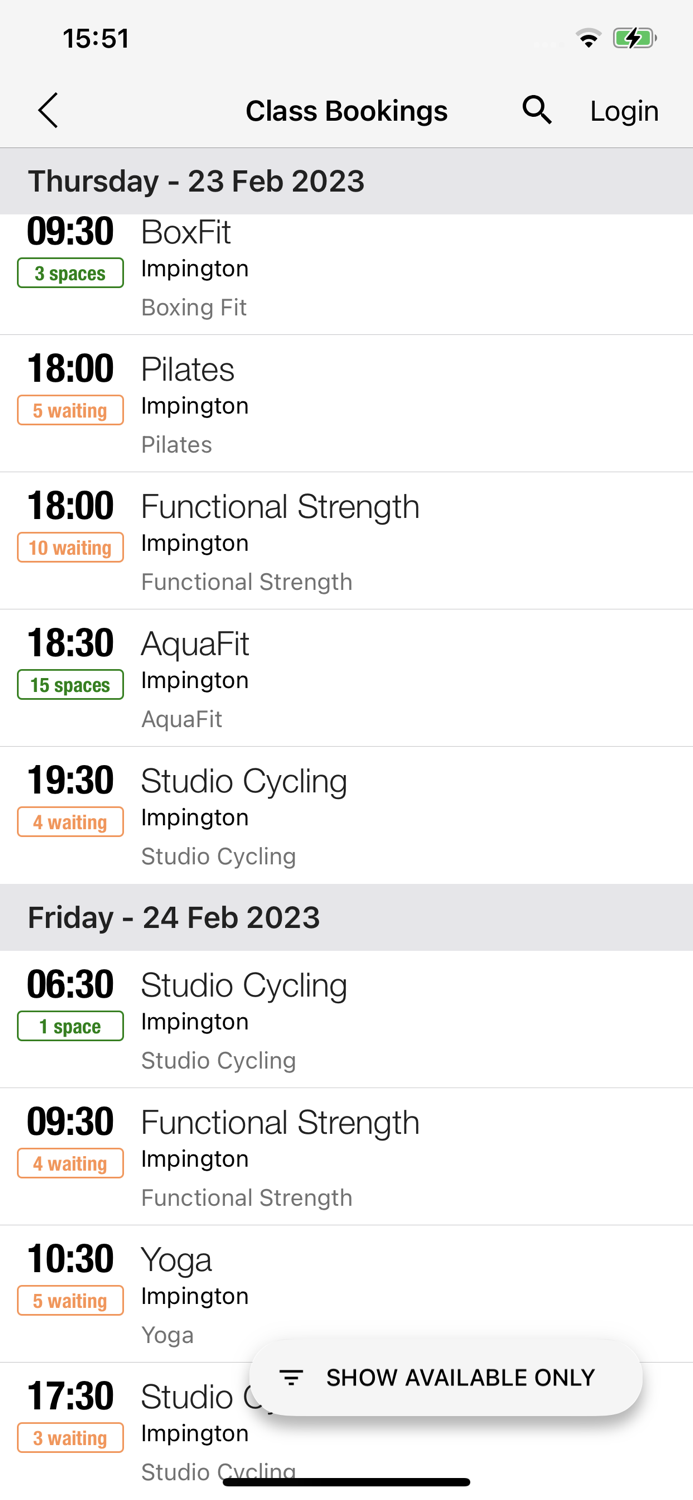Tap the Login button
This screenshot has height=1500, width=693.
[624, 110]
